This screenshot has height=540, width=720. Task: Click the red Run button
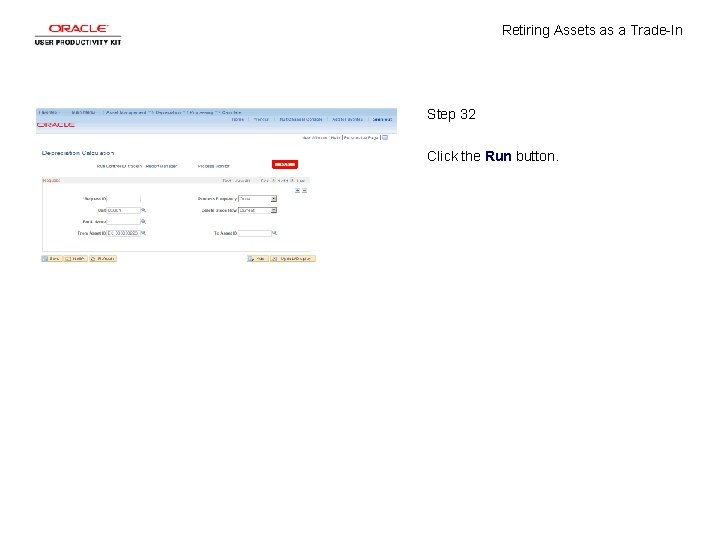(285, 164)
